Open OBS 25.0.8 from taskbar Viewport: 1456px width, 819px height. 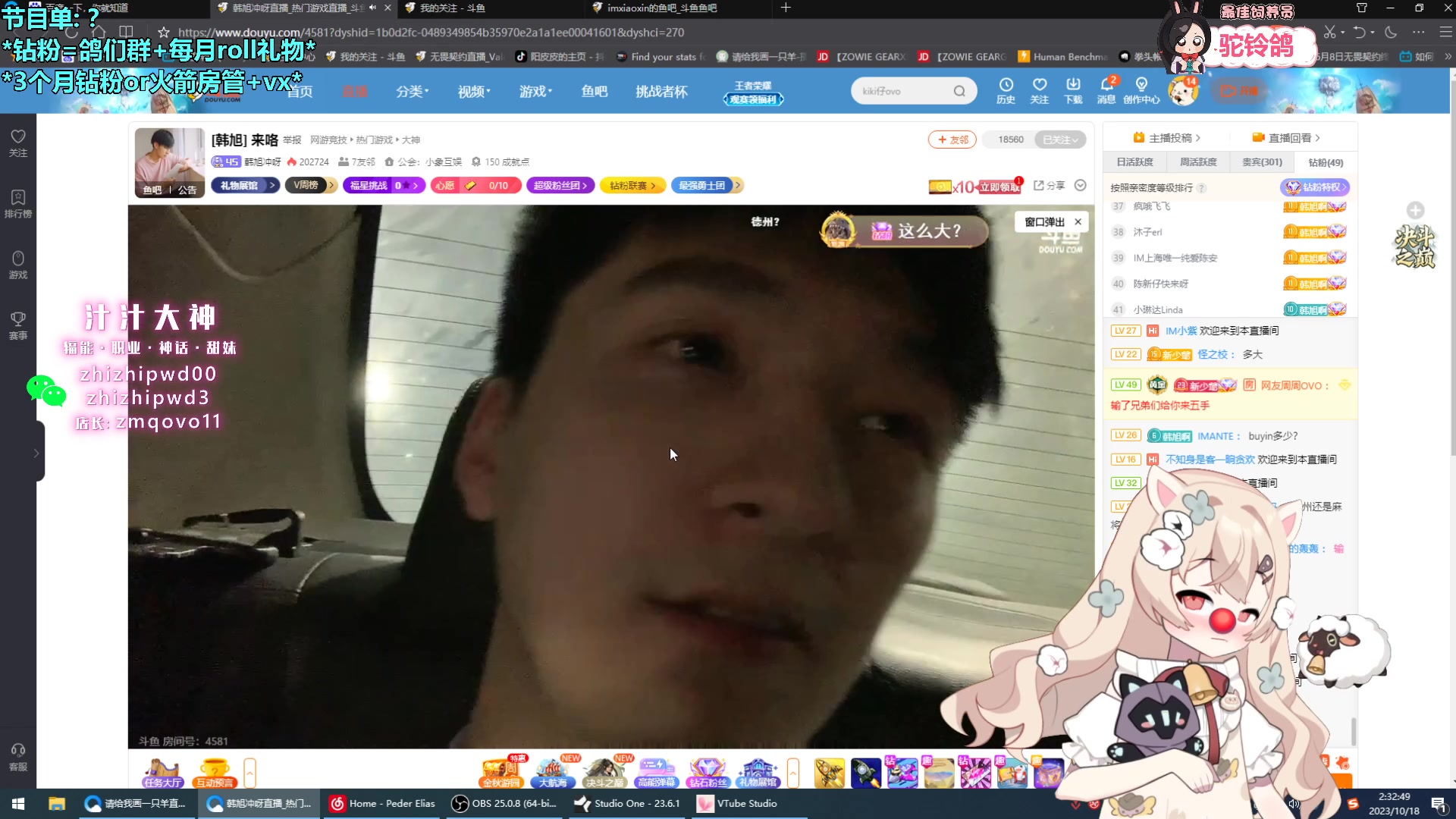[x=504, y=803]
